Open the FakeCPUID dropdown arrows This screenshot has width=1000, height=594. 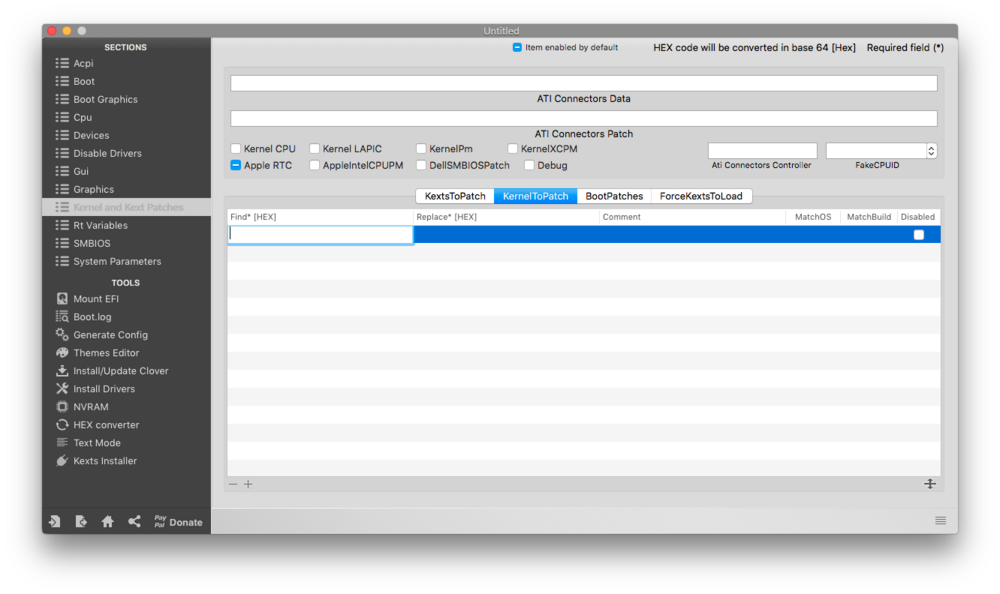931,151
